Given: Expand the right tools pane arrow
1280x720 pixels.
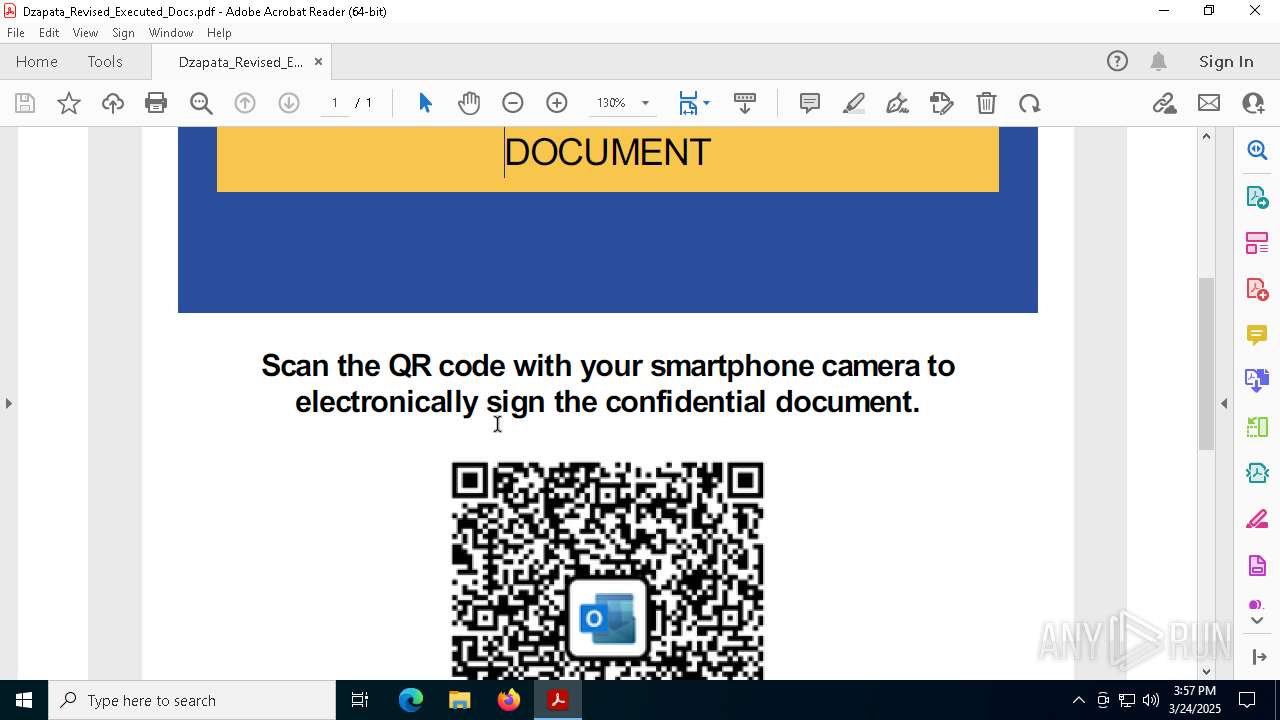Looking at the screenshot, I should point(1224,403).
